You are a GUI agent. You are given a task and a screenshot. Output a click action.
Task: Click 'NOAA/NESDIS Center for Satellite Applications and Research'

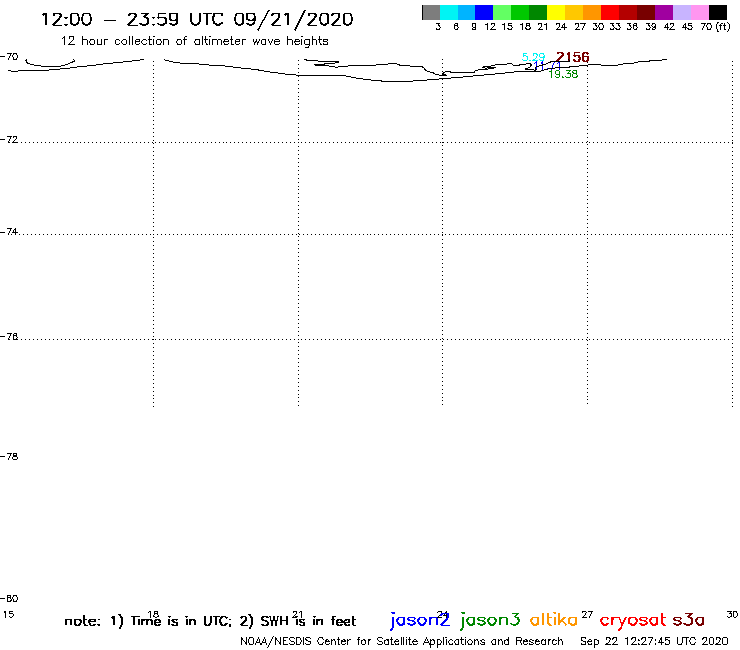pos(402,642)
